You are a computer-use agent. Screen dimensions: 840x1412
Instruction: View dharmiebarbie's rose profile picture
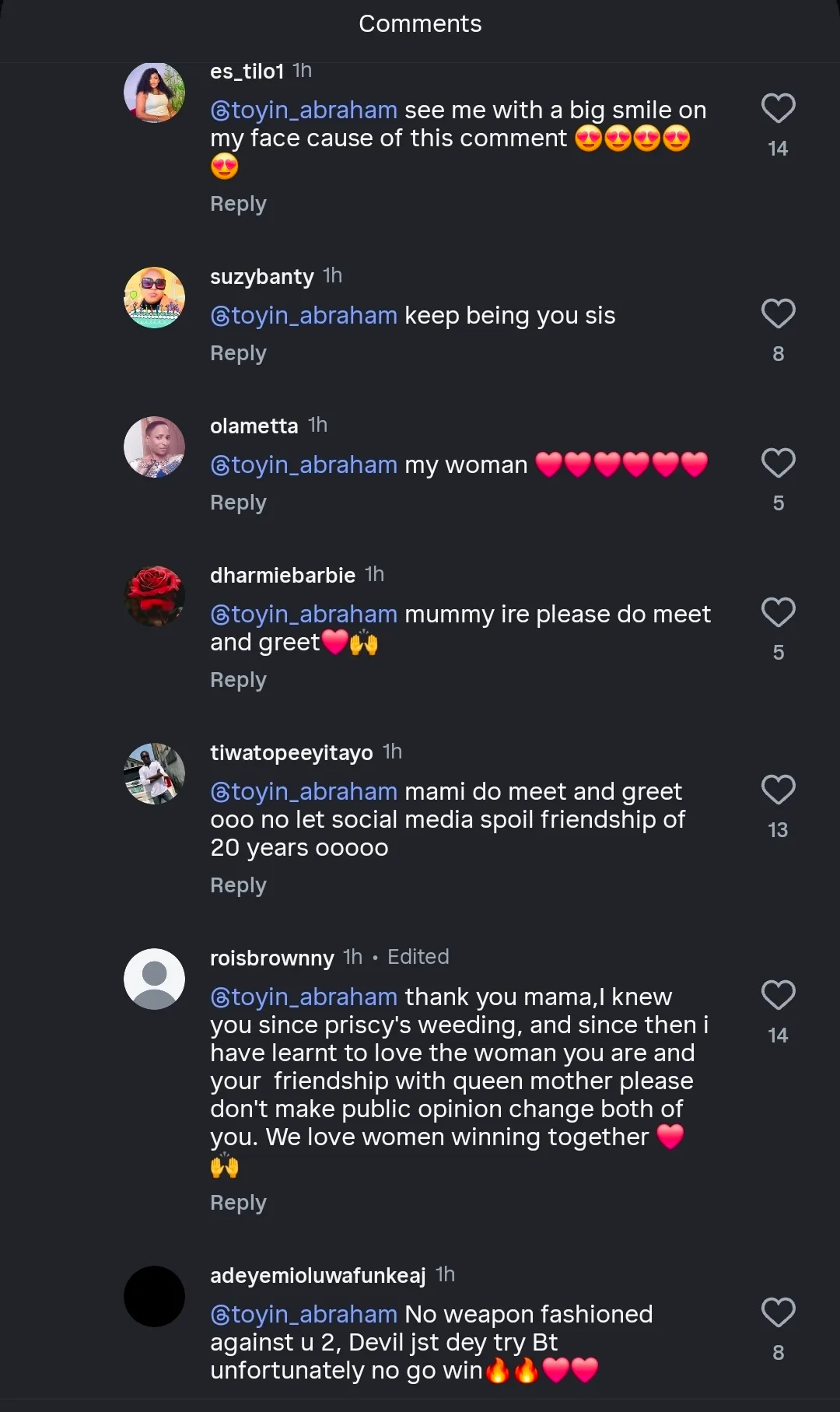(155, 597)
